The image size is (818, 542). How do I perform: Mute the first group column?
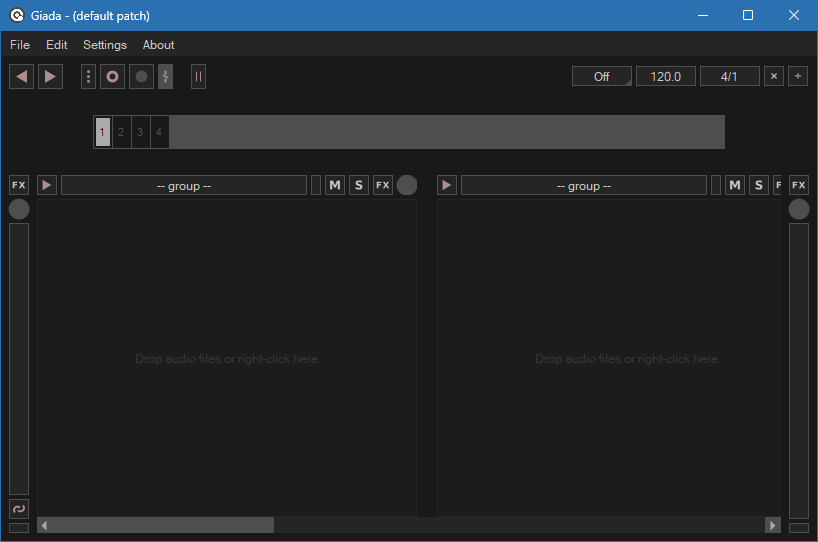pos(335,185)
